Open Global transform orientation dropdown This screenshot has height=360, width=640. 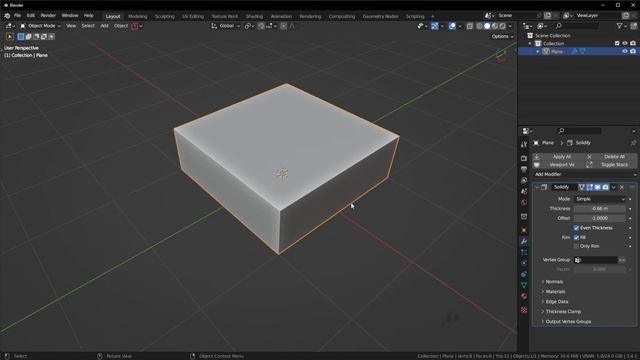click(226, 26)
